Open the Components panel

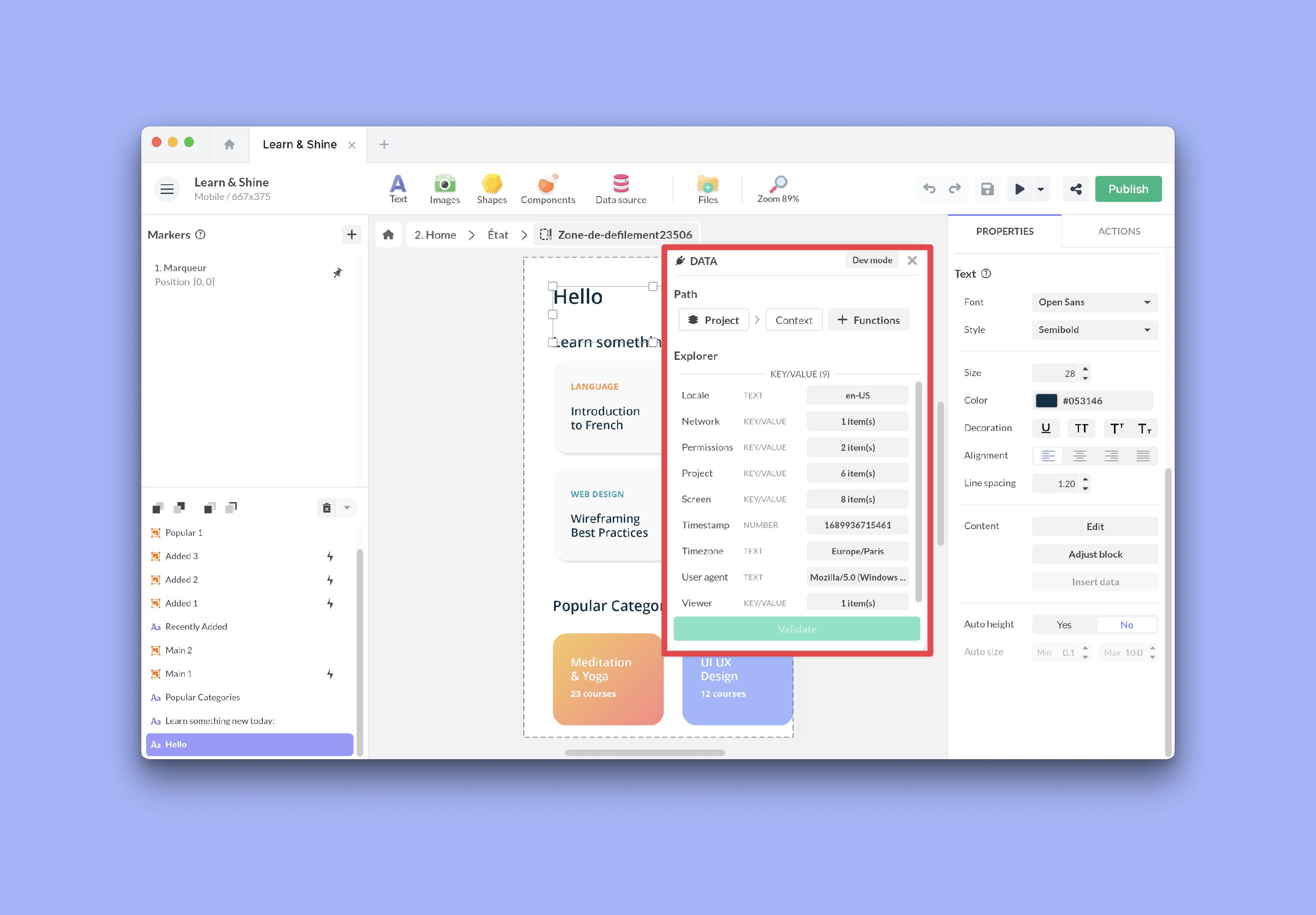point(547,188)
